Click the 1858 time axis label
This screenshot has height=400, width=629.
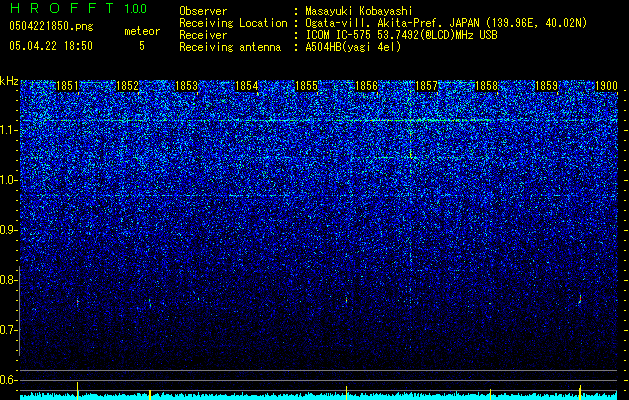[486, 86]
